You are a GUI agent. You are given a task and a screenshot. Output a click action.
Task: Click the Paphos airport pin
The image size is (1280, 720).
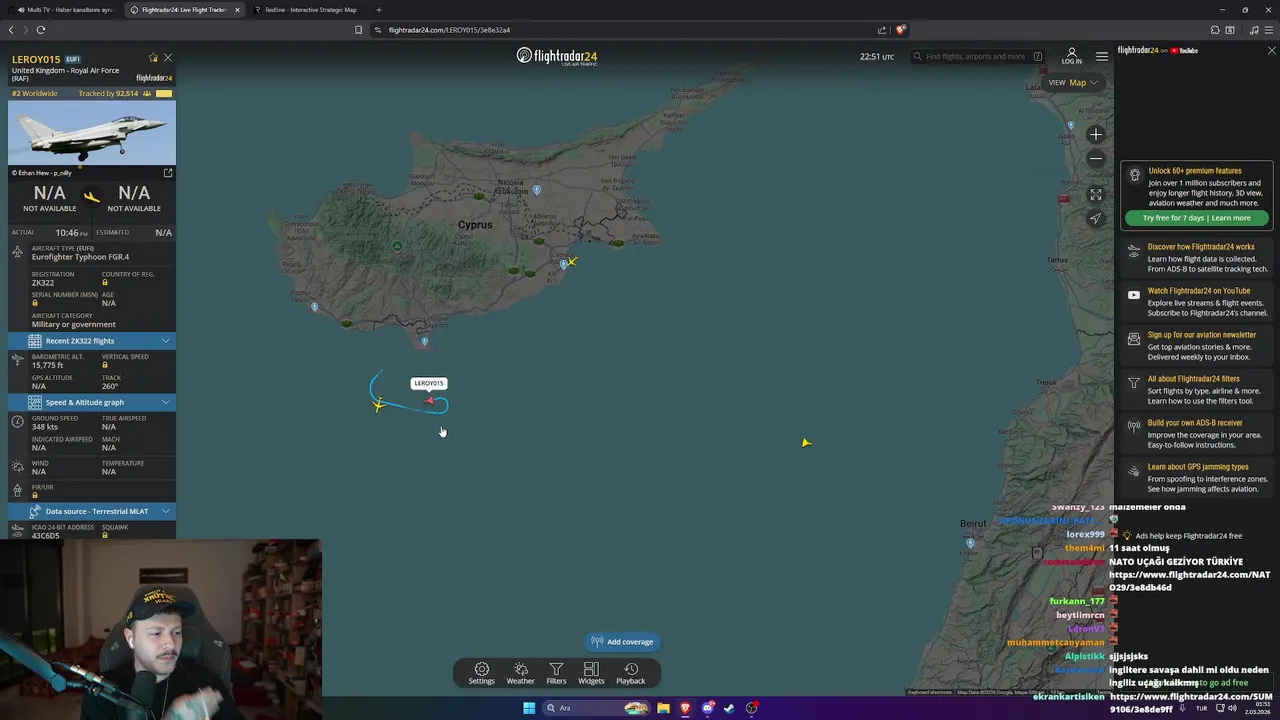[315, 306]
